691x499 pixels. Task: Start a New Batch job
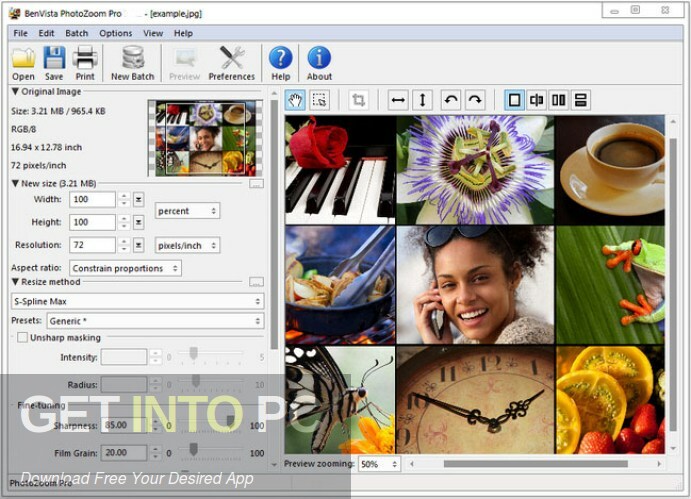point(133,63)
